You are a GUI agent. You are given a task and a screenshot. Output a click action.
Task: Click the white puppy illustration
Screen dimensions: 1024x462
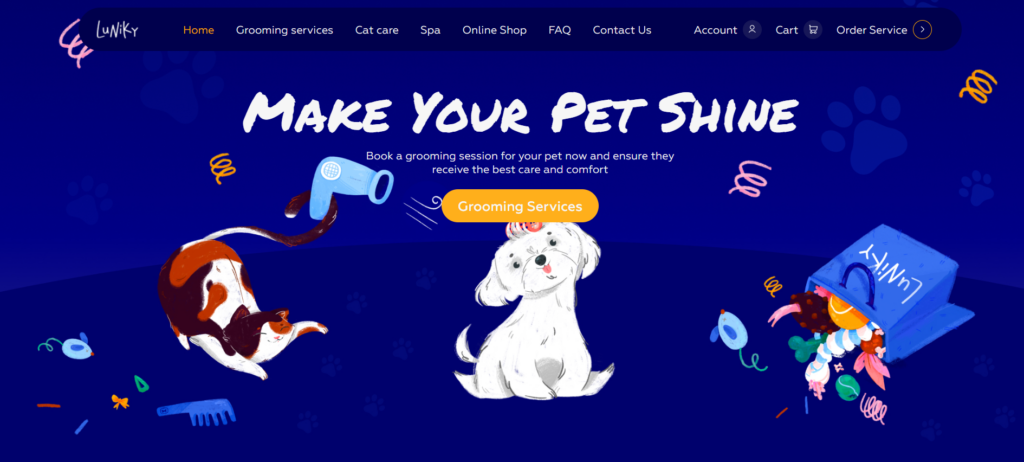532,310
